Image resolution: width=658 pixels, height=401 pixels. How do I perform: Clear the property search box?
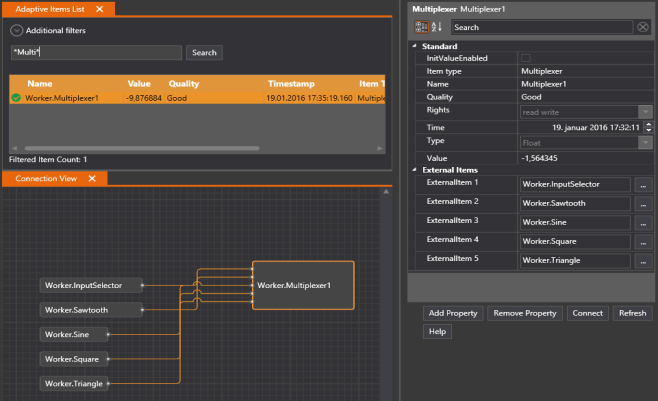(x=643, y=27)
